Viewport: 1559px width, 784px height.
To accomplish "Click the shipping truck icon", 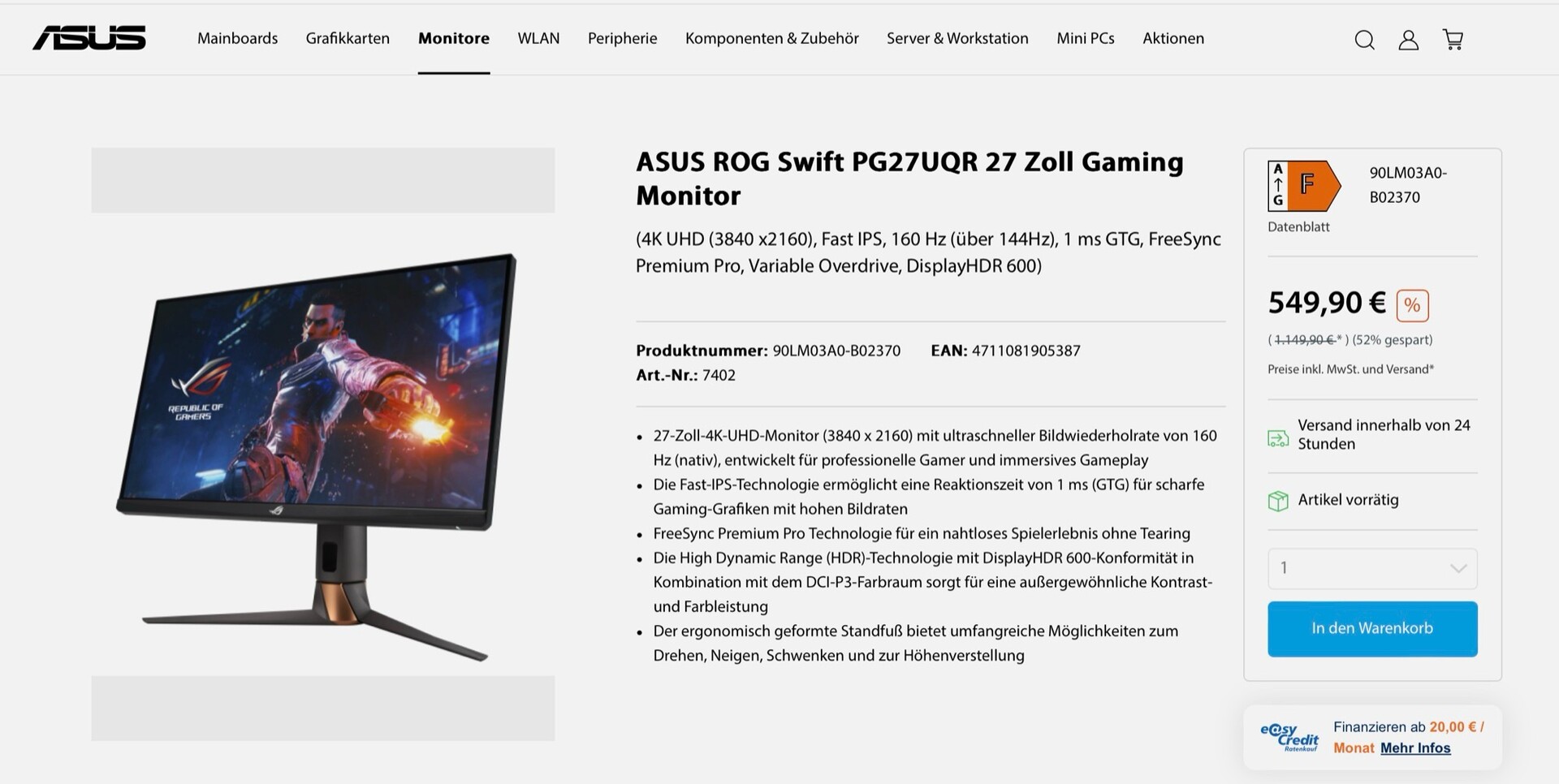I will coord(1278,439).
